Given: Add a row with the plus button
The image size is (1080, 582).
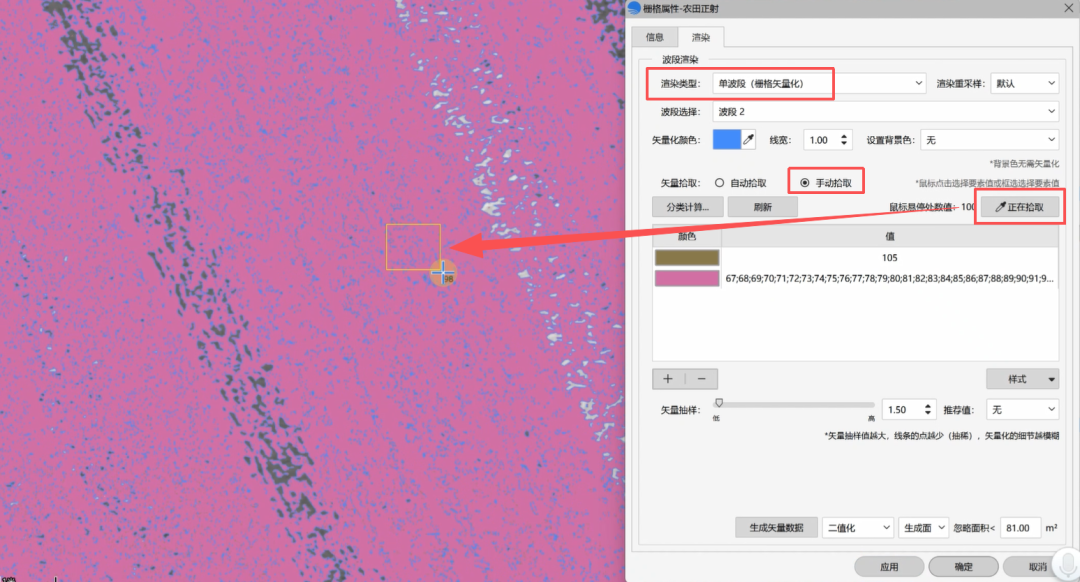Looking at the screenshot, I should [667, 379].
